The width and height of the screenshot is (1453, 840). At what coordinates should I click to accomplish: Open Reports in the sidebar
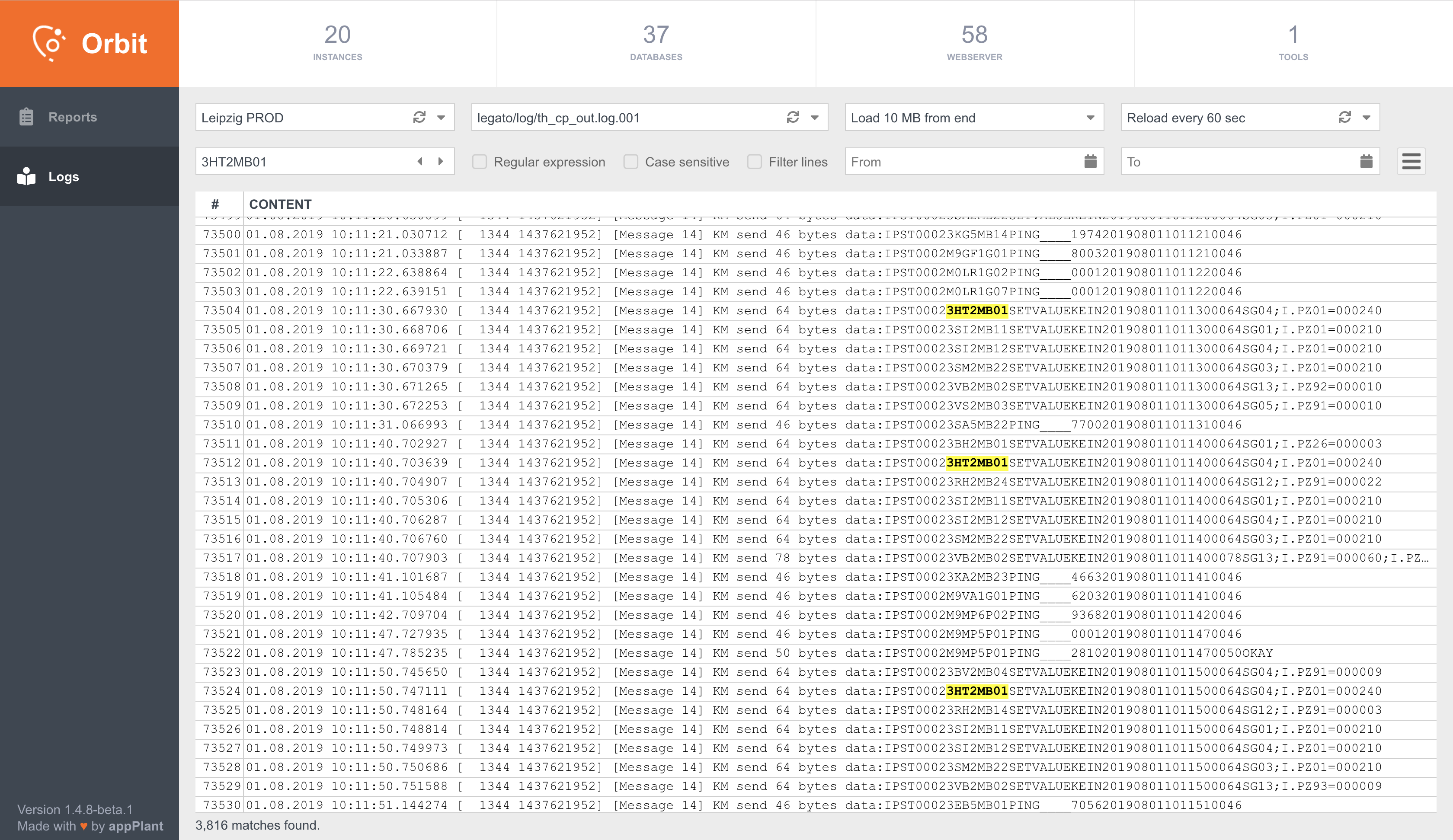pos(73,117)
